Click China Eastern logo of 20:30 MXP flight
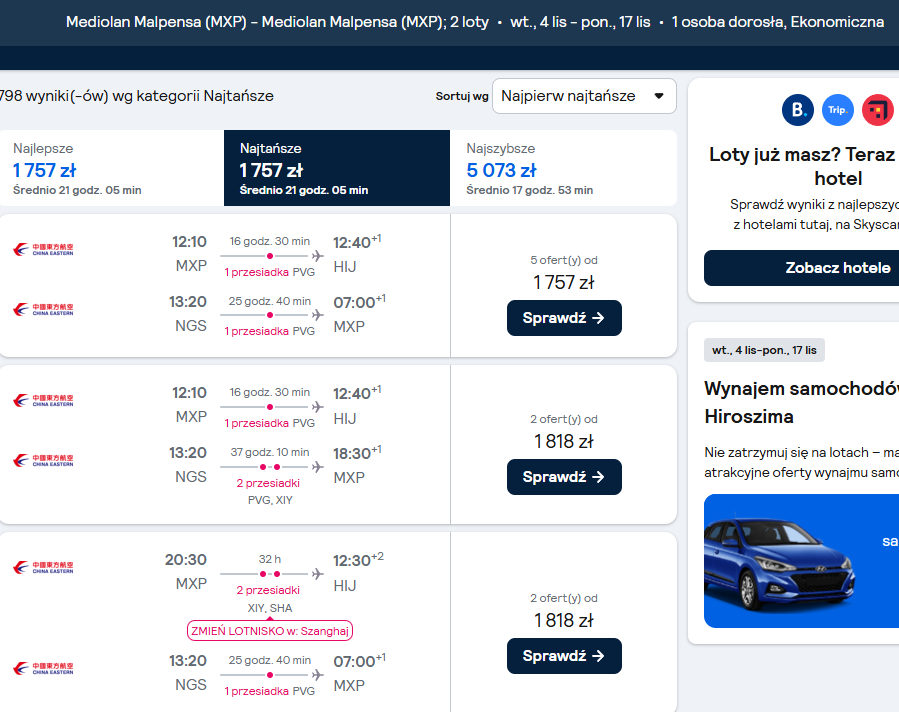This screenshot has height=712, width=899. tap(44, 568)
